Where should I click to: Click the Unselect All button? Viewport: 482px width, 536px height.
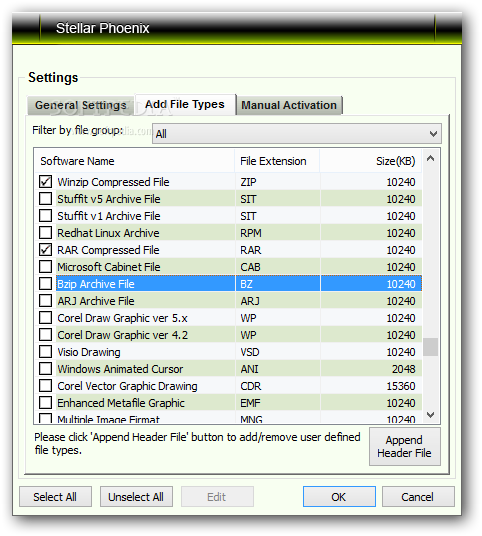pos(136,497)
